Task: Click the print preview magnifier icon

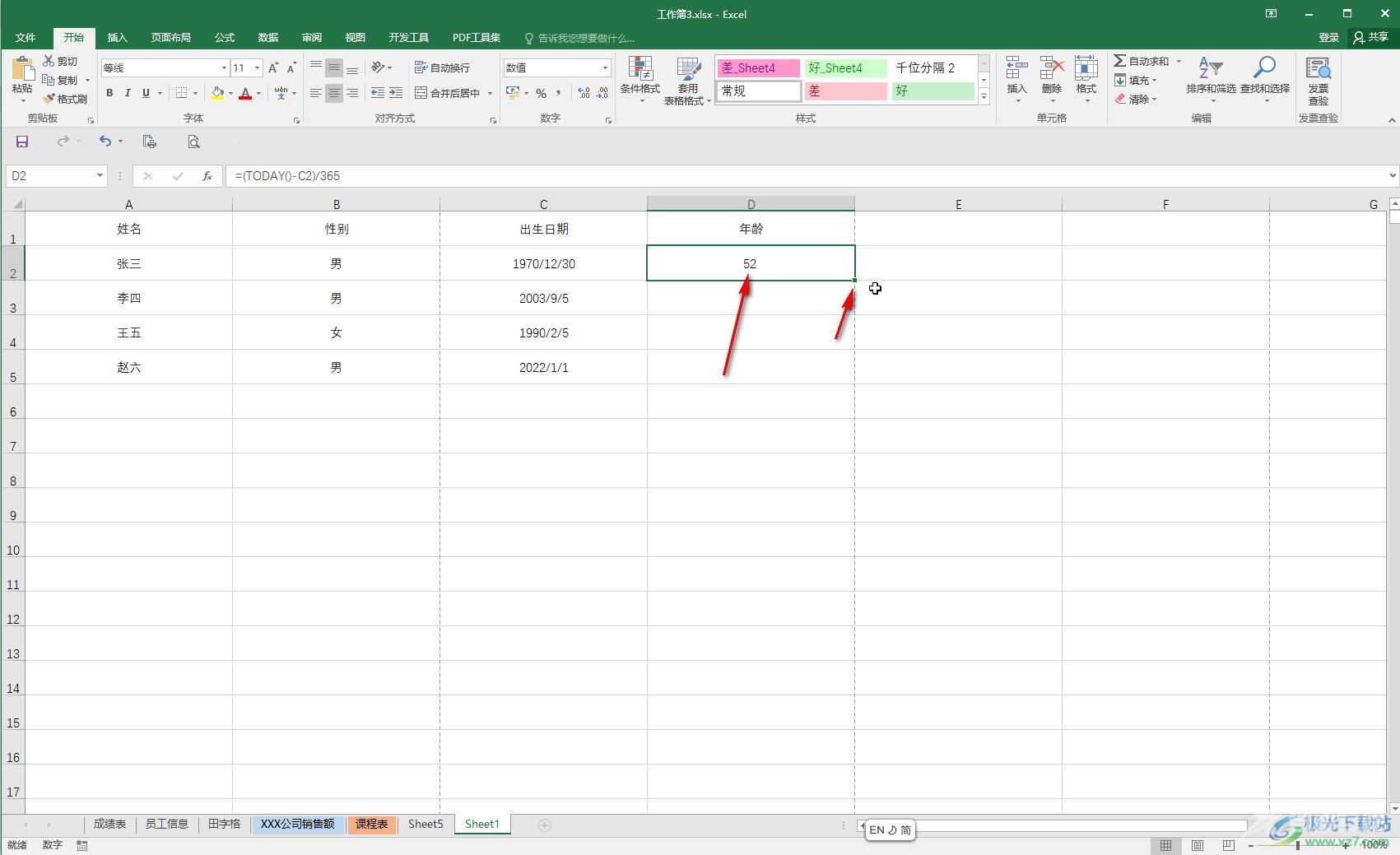Action: coord(193,142)
